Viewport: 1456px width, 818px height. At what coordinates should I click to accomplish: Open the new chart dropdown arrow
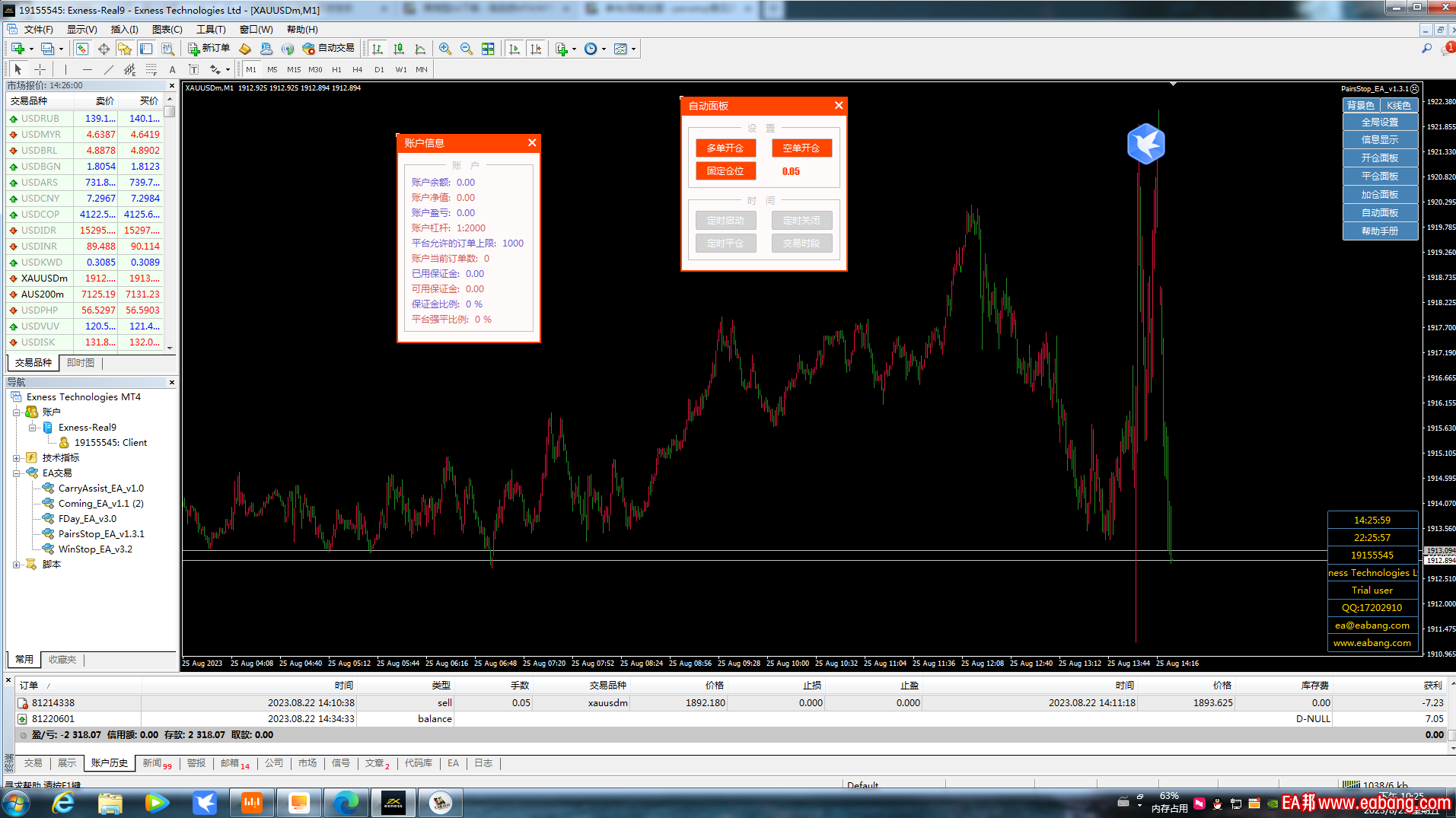click(x=31, y=49)
